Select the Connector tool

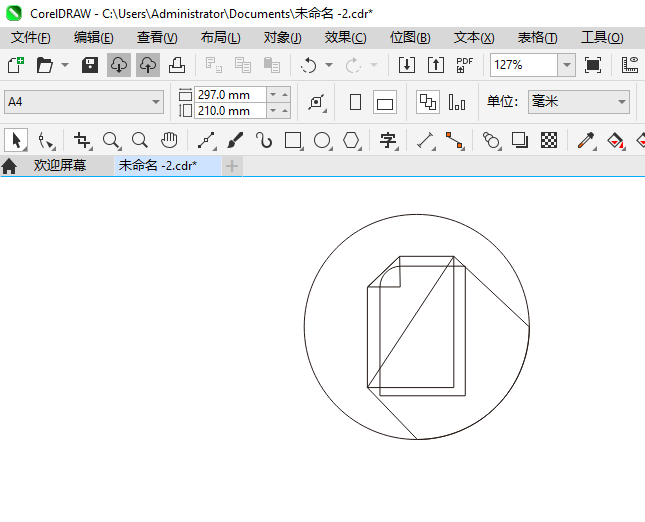455,140
